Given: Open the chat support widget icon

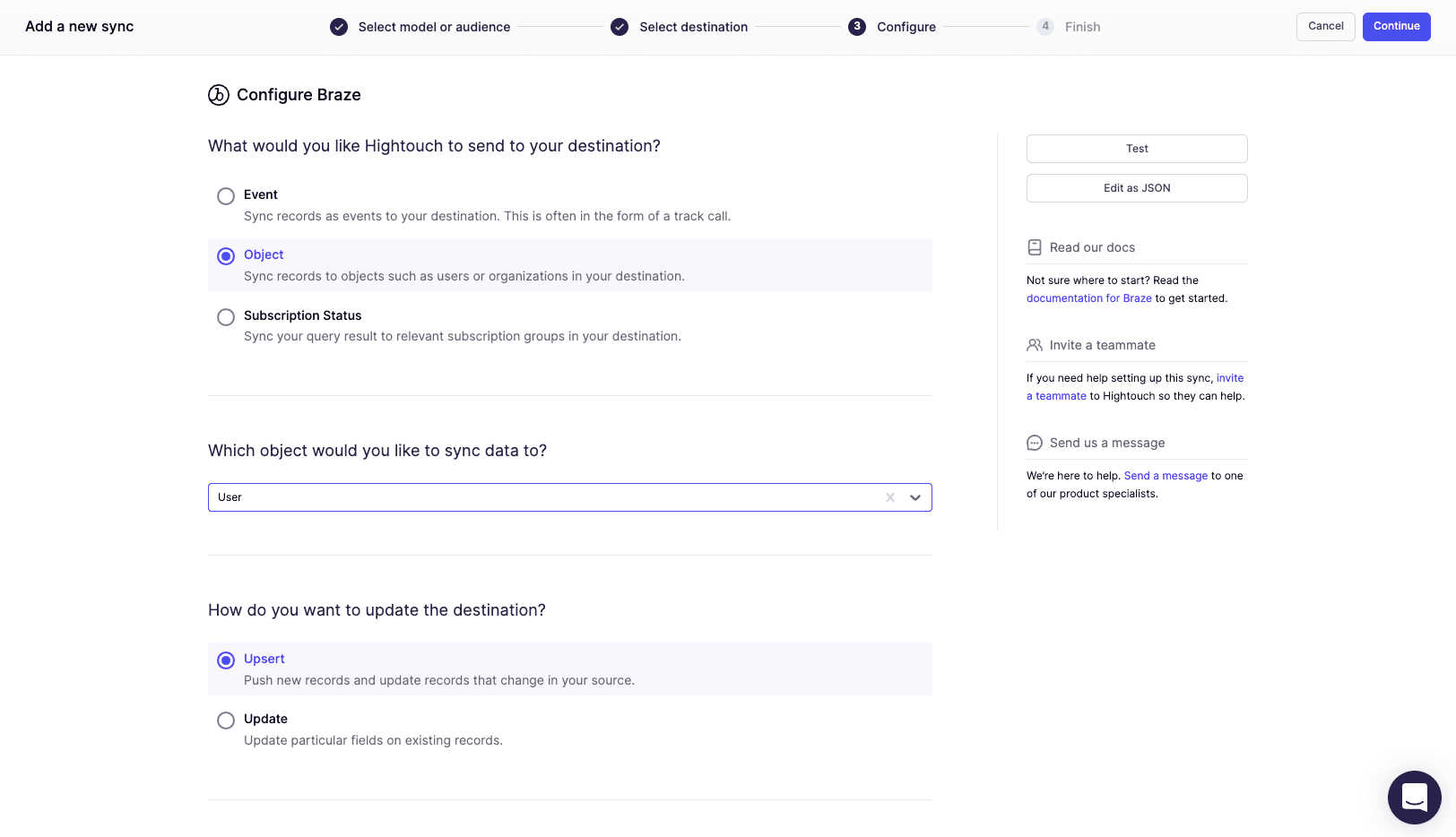Looking at the screenshot, I should [x=1414, y=797].
